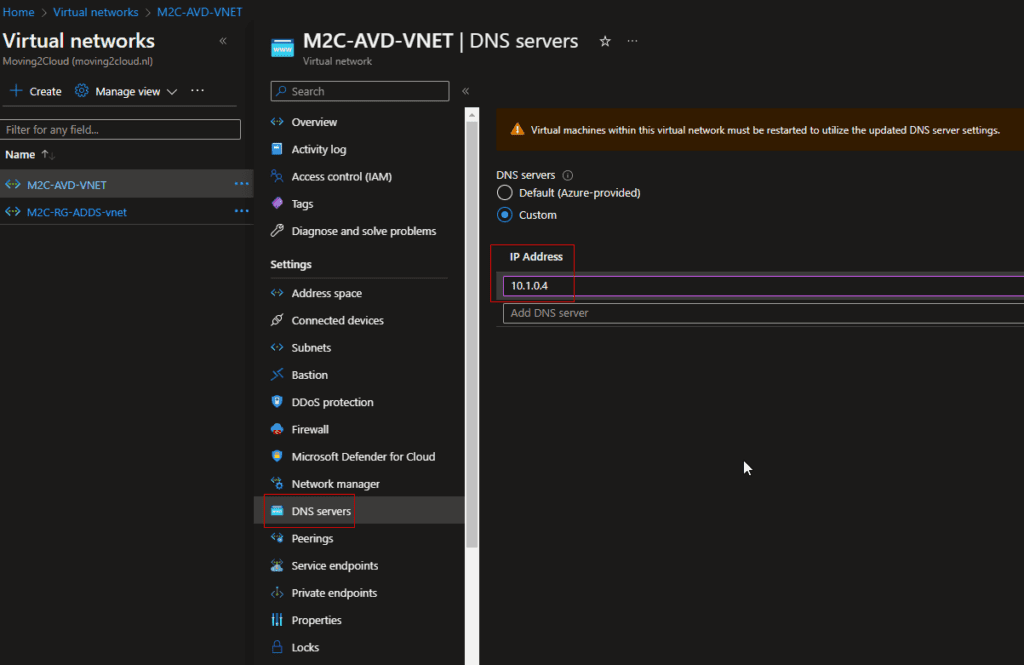Click the Create button
Image resolution: width=1024 pixels, height=665 pixels.
(35, 91)
